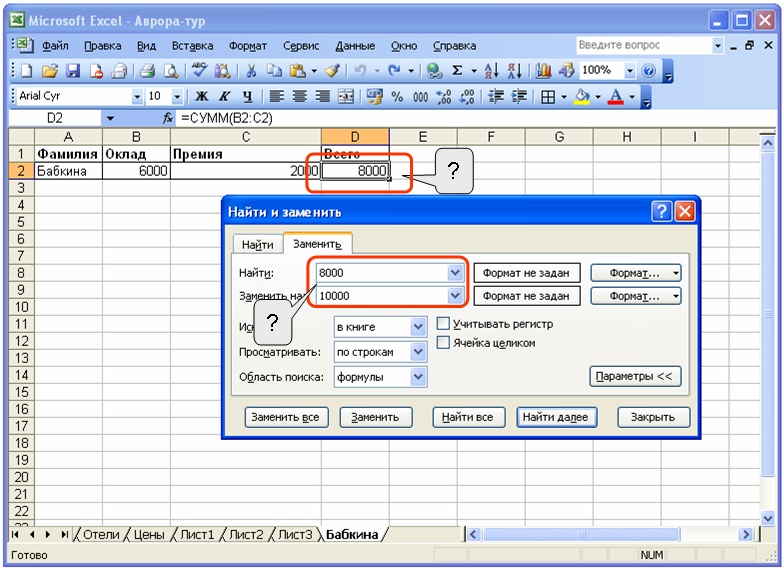This screenshot has height=568, width=784.
Task: Insert a hyperlink with the globe icon
Action: 434,71
